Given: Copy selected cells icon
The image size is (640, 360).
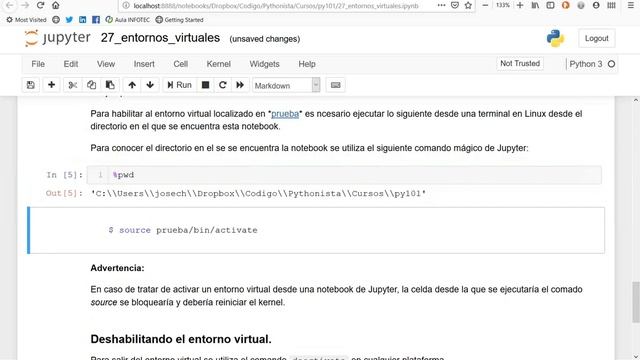Looking at the screenshot, I should (x=91, y=85).
